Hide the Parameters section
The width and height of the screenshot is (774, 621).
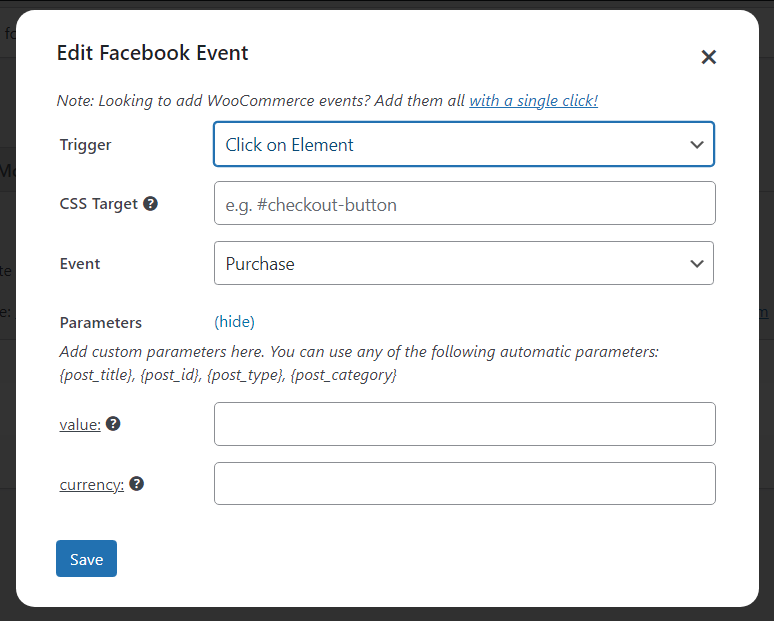tap(235, 322)
